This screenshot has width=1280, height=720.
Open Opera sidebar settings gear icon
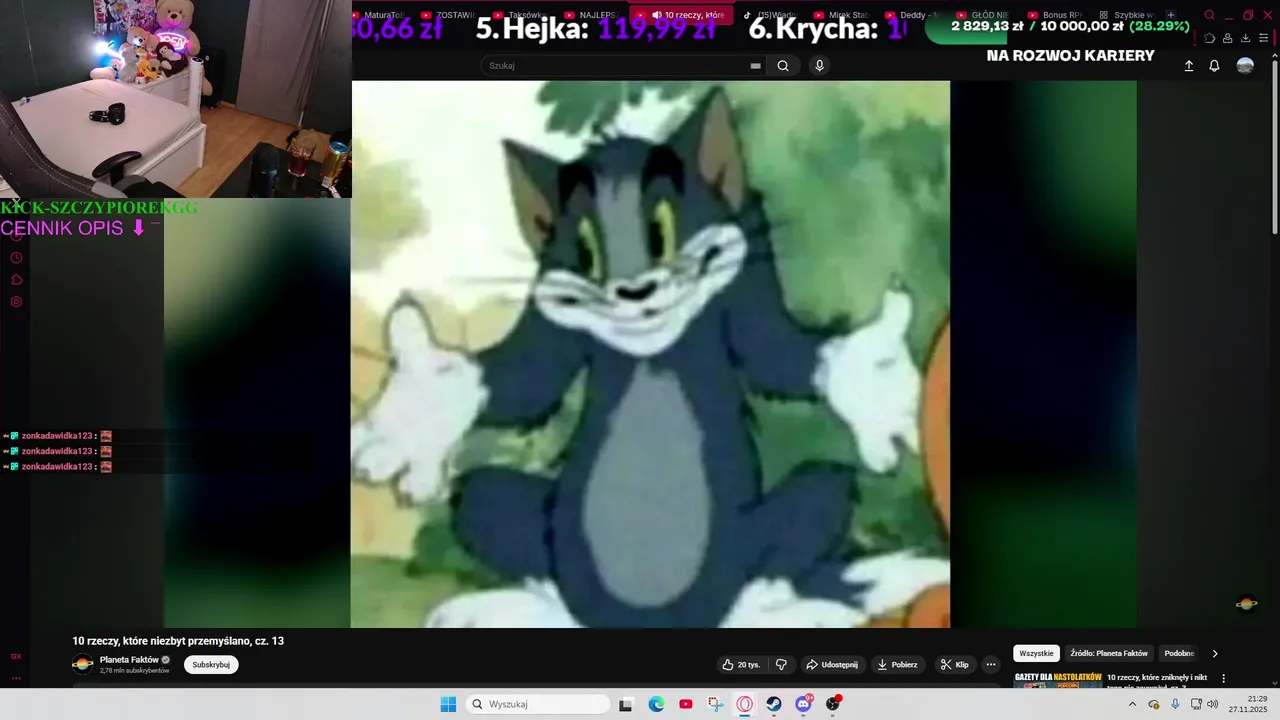(x=16, y=302)
